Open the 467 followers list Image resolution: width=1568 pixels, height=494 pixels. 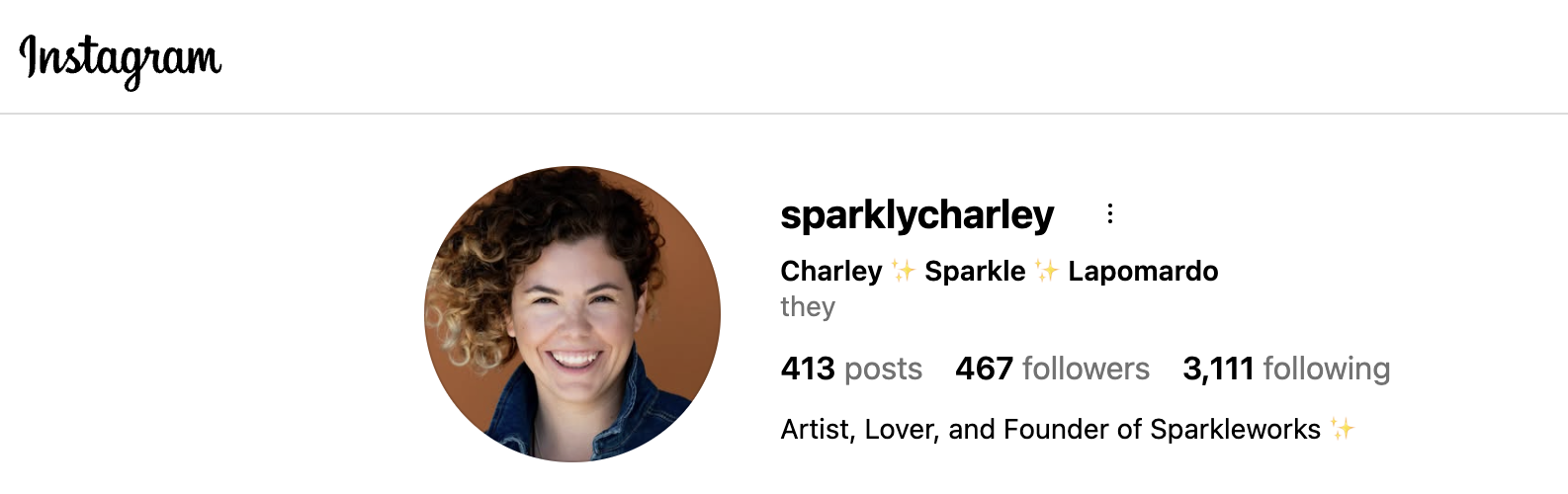coord(1052,369)
